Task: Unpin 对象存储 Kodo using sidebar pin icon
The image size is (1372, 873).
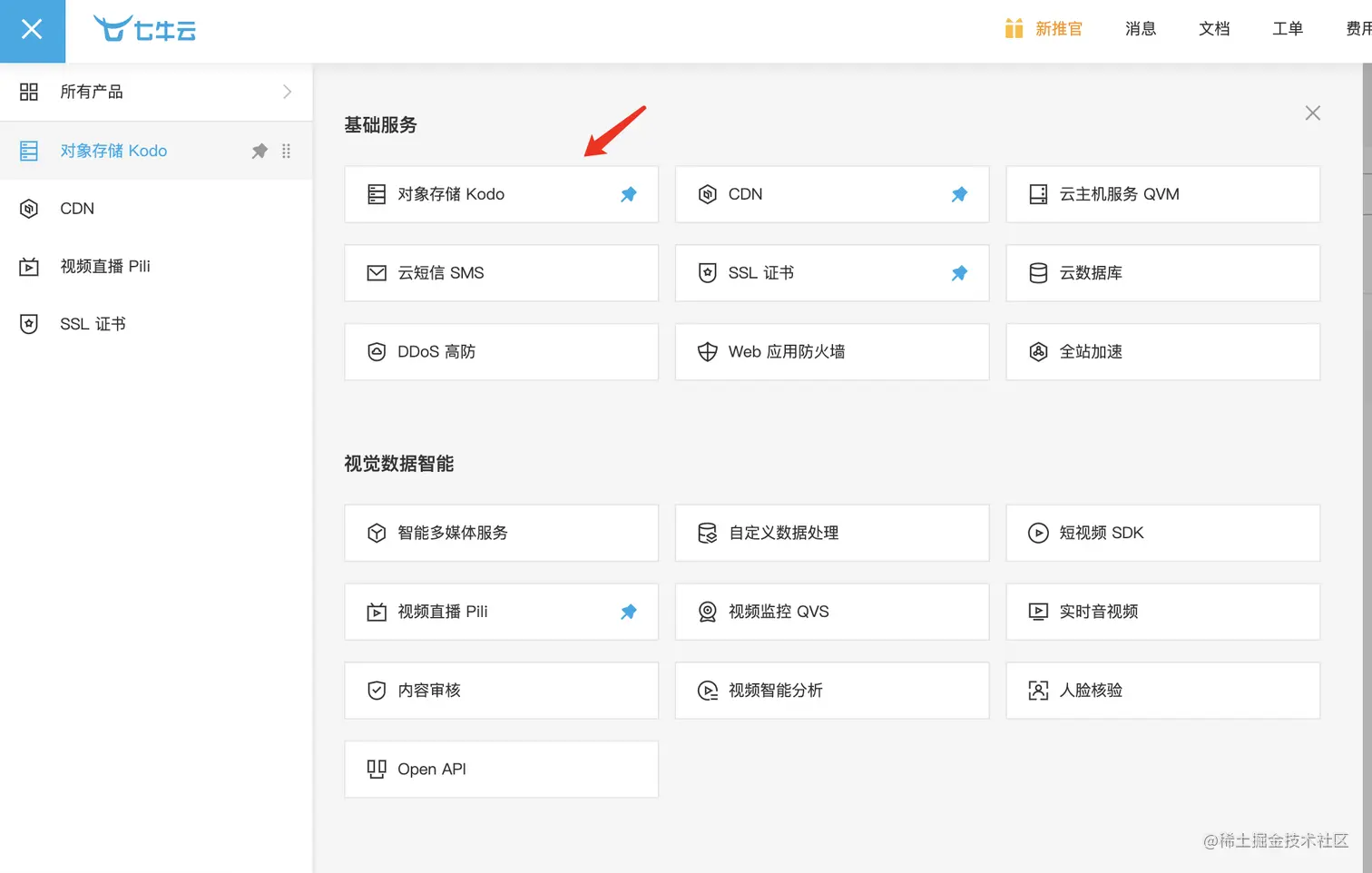Action: tap(260, 151)
